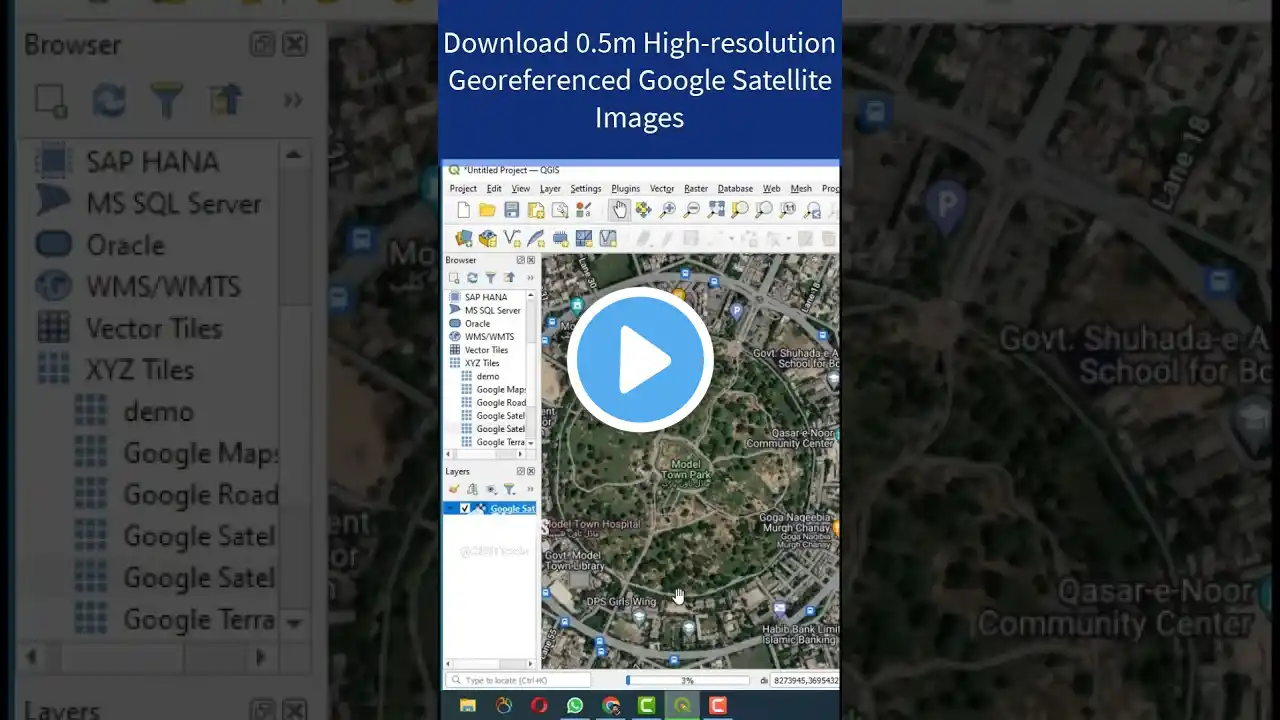Select the Zoom Out magnifier tool

pos(691,210)
